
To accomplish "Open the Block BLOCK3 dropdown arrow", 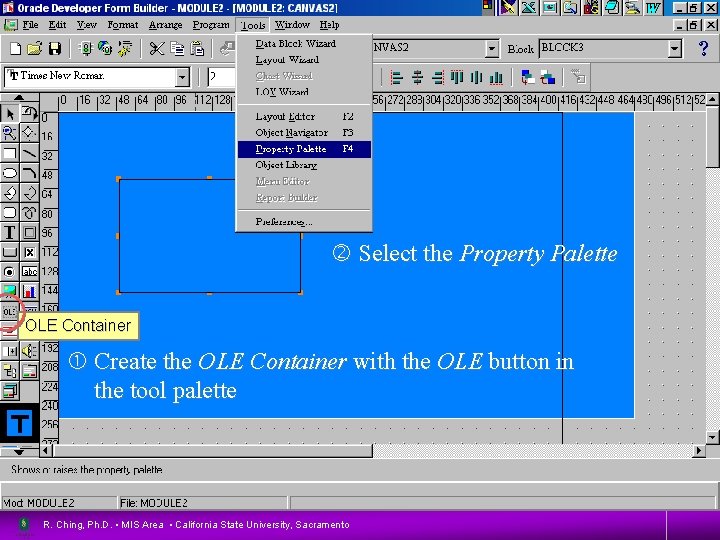I will [674, 48].
